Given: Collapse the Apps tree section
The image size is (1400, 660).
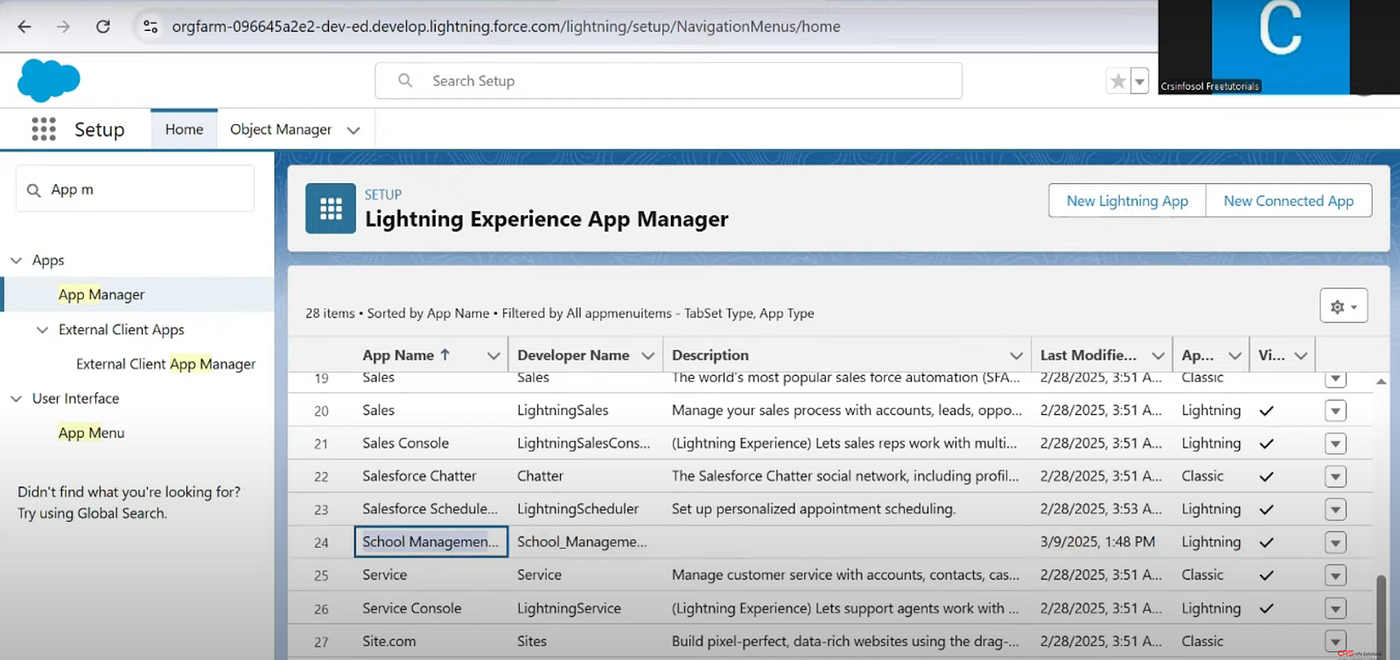Looking at the screenshot, I should click(x=16, y=260).
